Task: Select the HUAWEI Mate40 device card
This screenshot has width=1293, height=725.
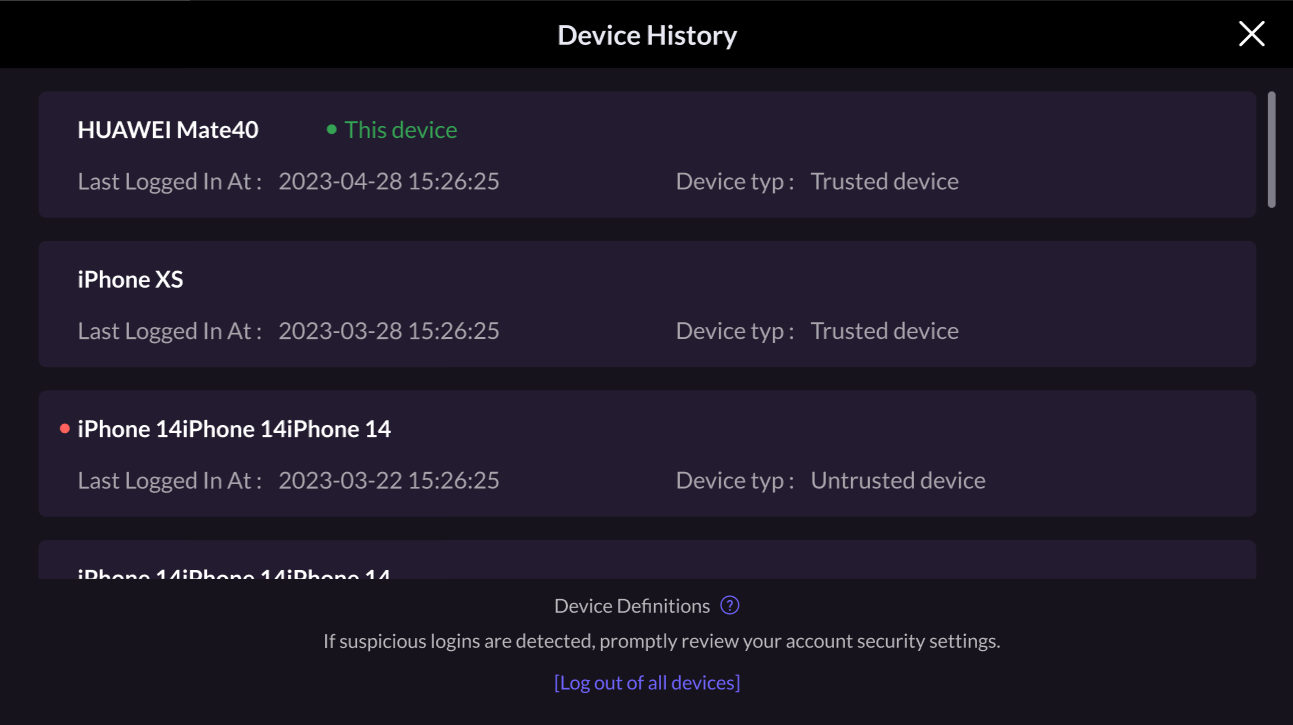Action: [646, 154]
